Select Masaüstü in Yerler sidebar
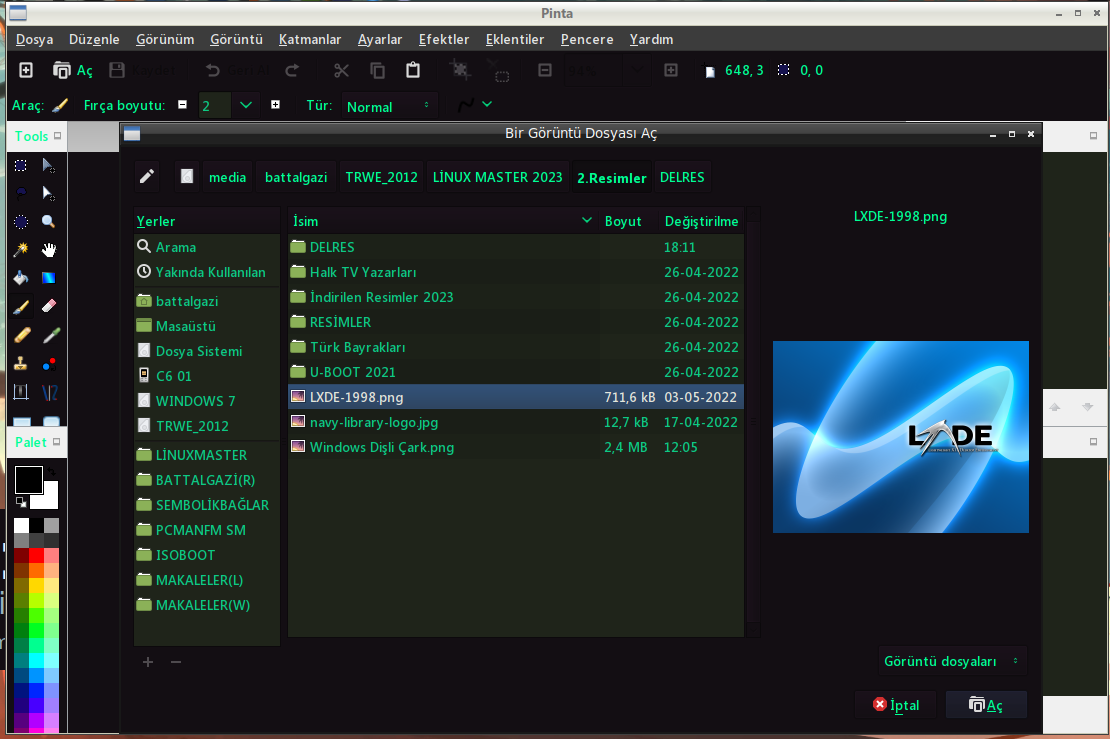The image size is (1110, 739). [x=207, y=326]
